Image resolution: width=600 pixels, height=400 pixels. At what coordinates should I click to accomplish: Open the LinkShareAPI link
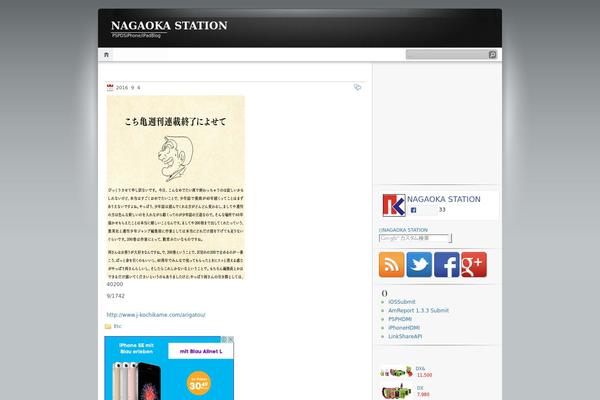[x=405, y=336]
